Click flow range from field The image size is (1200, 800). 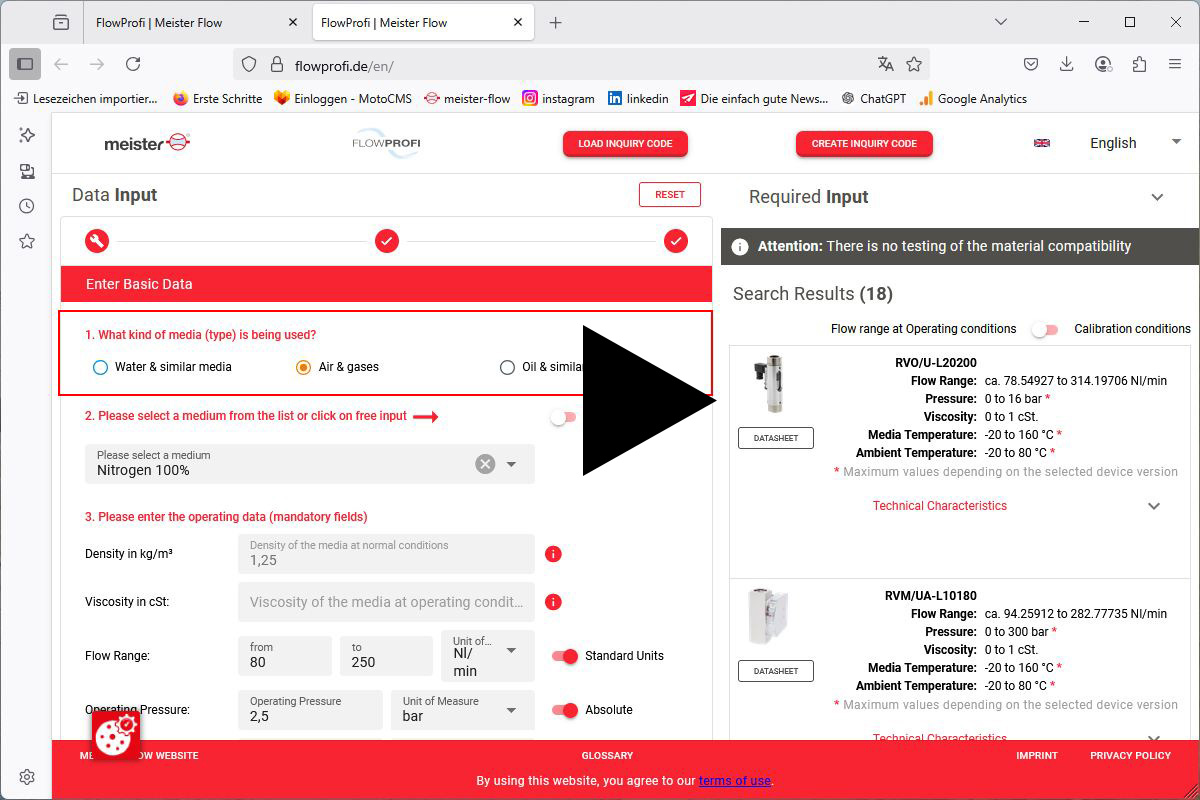tap(285, 655)
